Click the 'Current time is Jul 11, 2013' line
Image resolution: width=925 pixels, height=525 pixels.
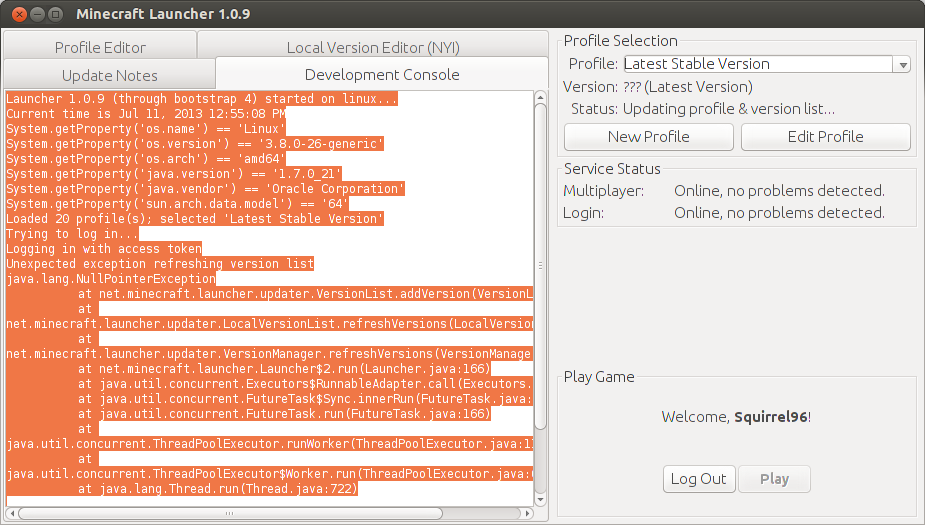(146, 114)
